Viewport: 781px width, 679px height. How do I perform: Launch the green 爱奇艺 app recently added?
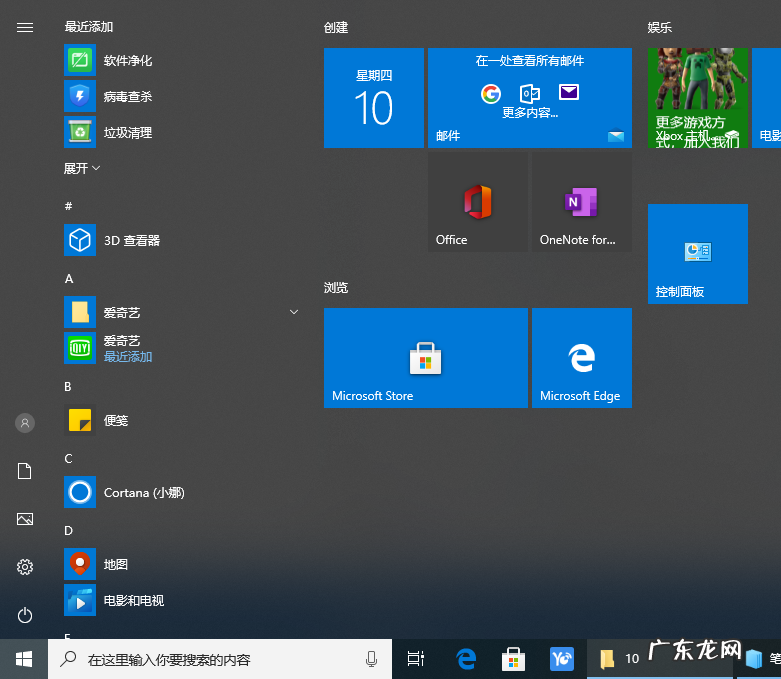(183, 348)
